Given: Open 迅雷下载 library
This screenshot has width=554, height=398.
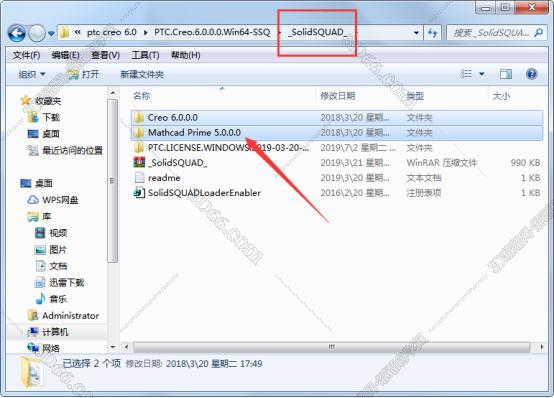Looking at the screenshot, I should (x=67, y=282).
